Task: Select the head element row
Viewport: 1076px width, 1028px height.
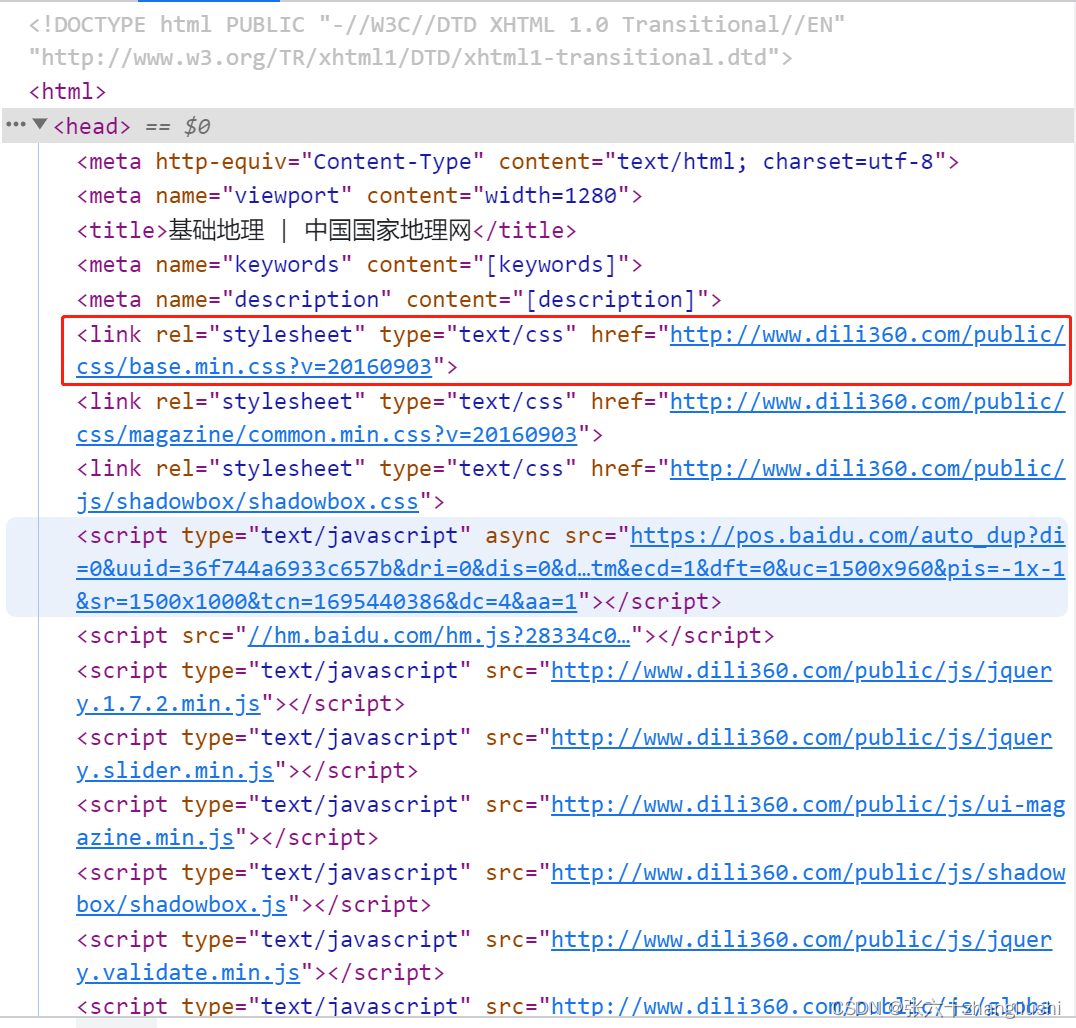Action: 538,126
